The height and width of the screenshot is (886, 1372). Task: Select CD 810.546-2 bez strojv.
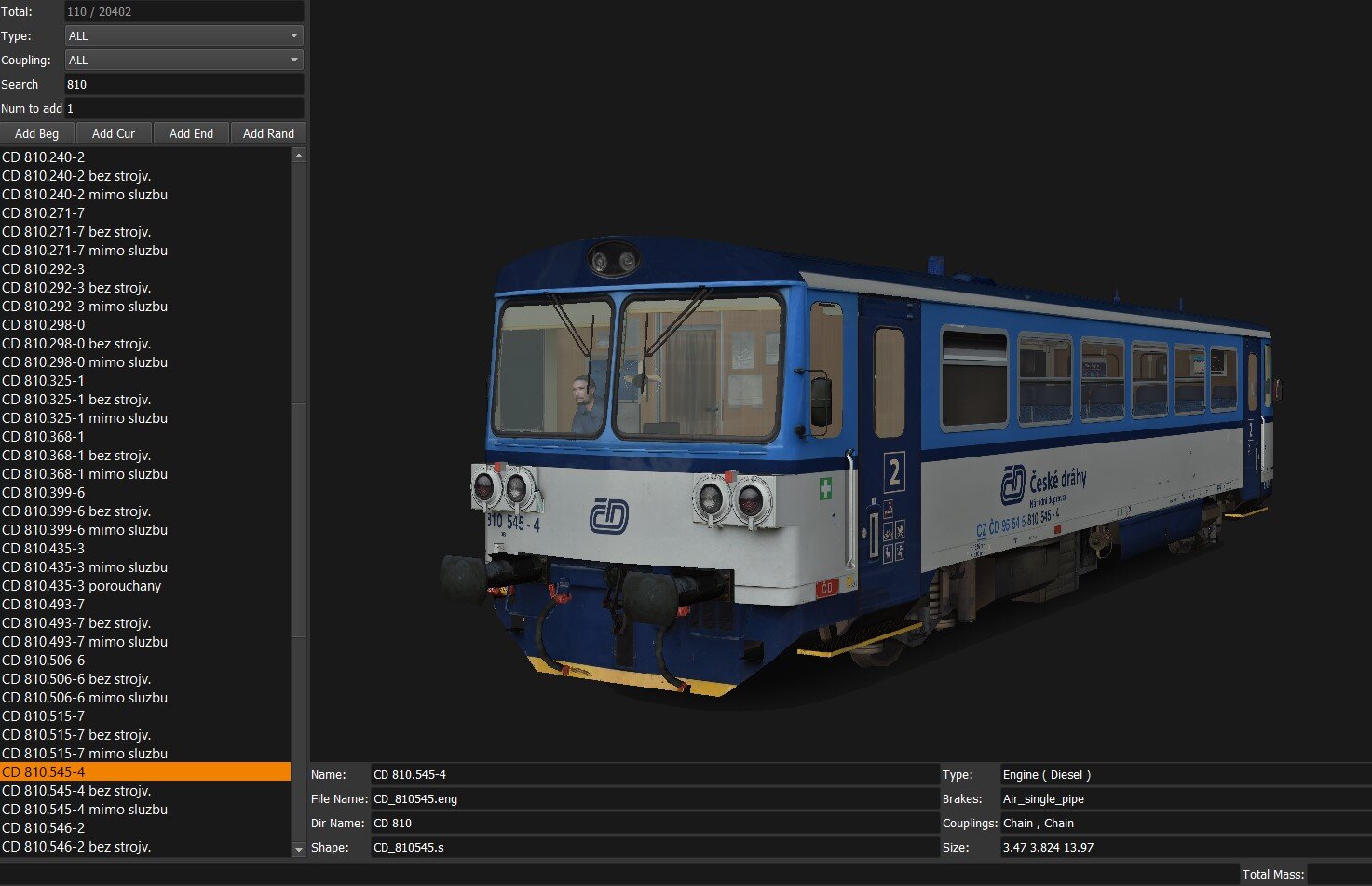coord(145,846)
